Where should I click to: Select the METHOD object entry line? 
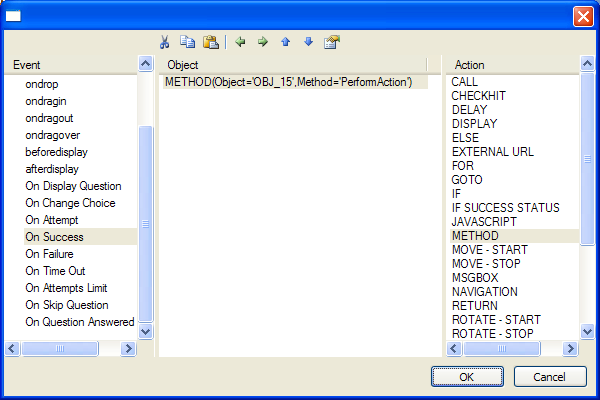coord(288,82)
